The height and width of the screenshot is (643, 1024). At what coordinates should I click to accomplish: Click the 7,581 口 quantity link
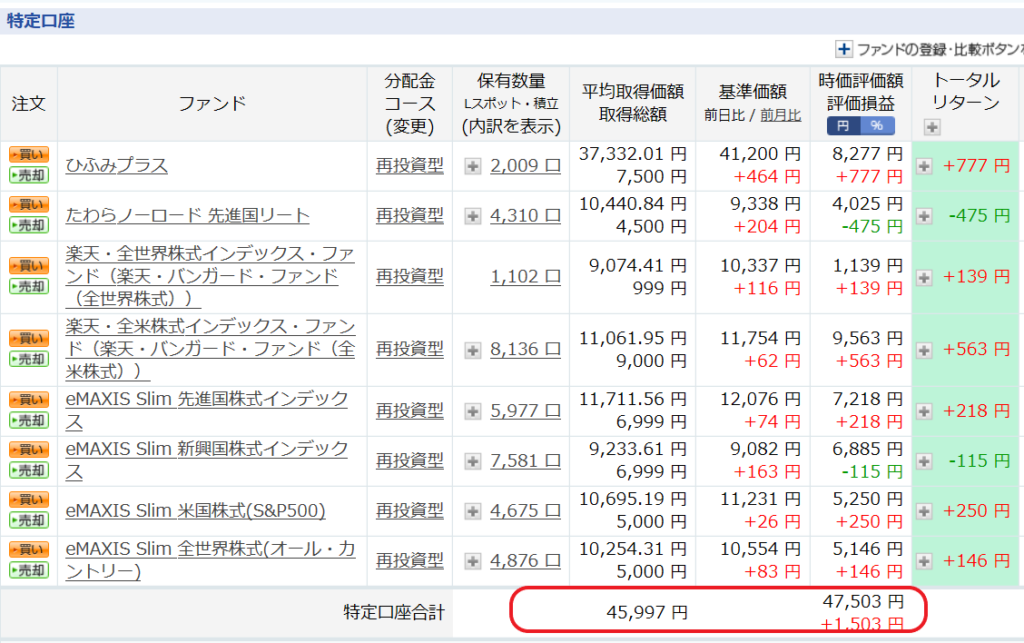pos(525,460)
